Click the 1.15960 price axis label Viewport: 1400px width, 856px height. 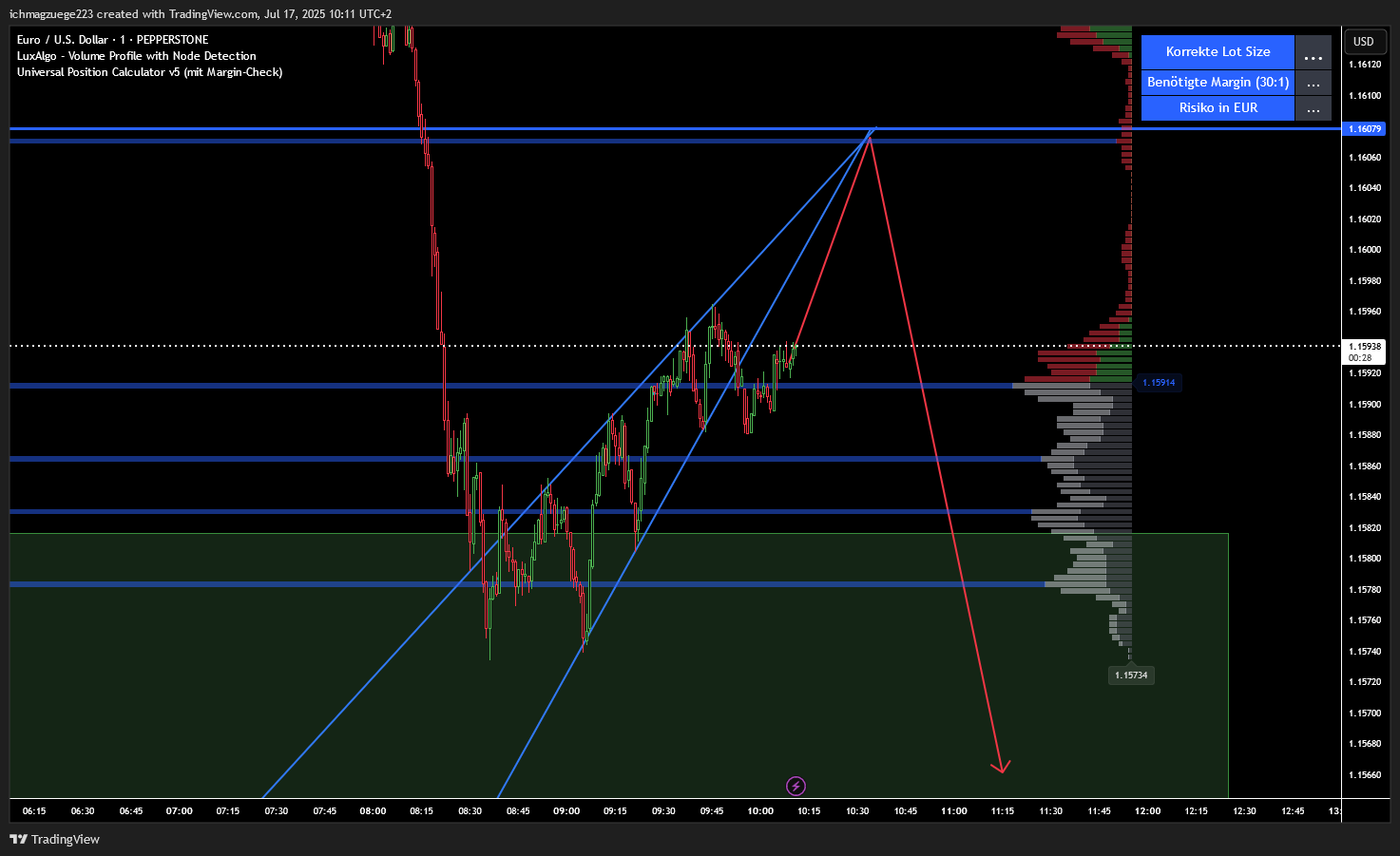coord(1364,312)
